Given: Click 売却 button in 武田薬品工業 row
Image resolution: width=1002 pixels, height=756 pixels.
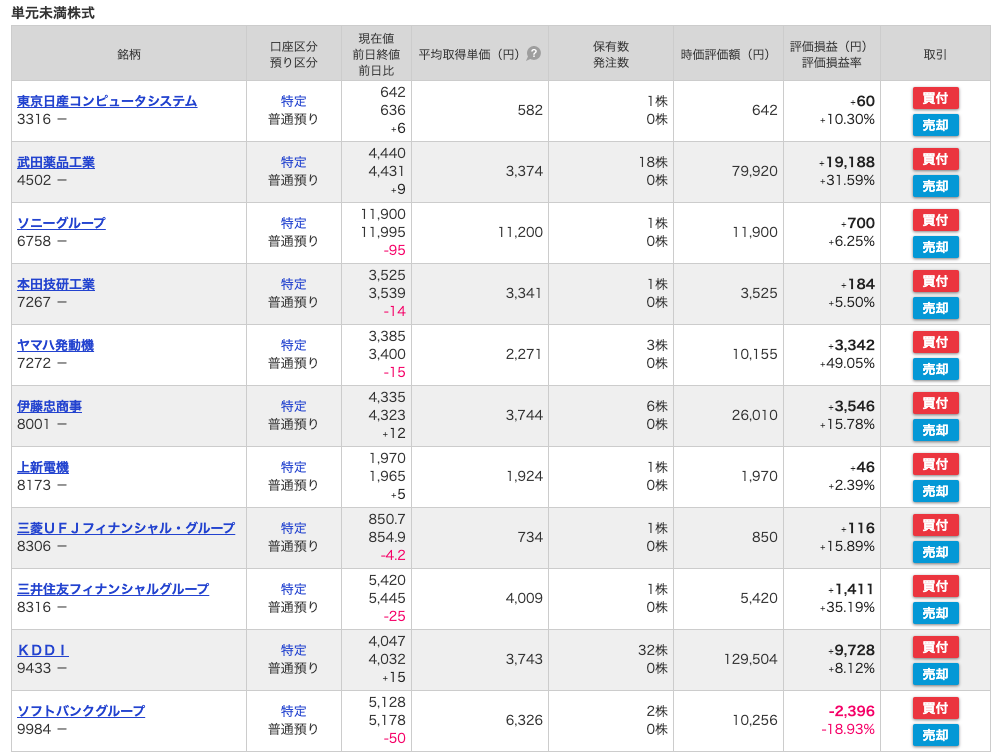Looking at the screenshot, I should 935,186.
